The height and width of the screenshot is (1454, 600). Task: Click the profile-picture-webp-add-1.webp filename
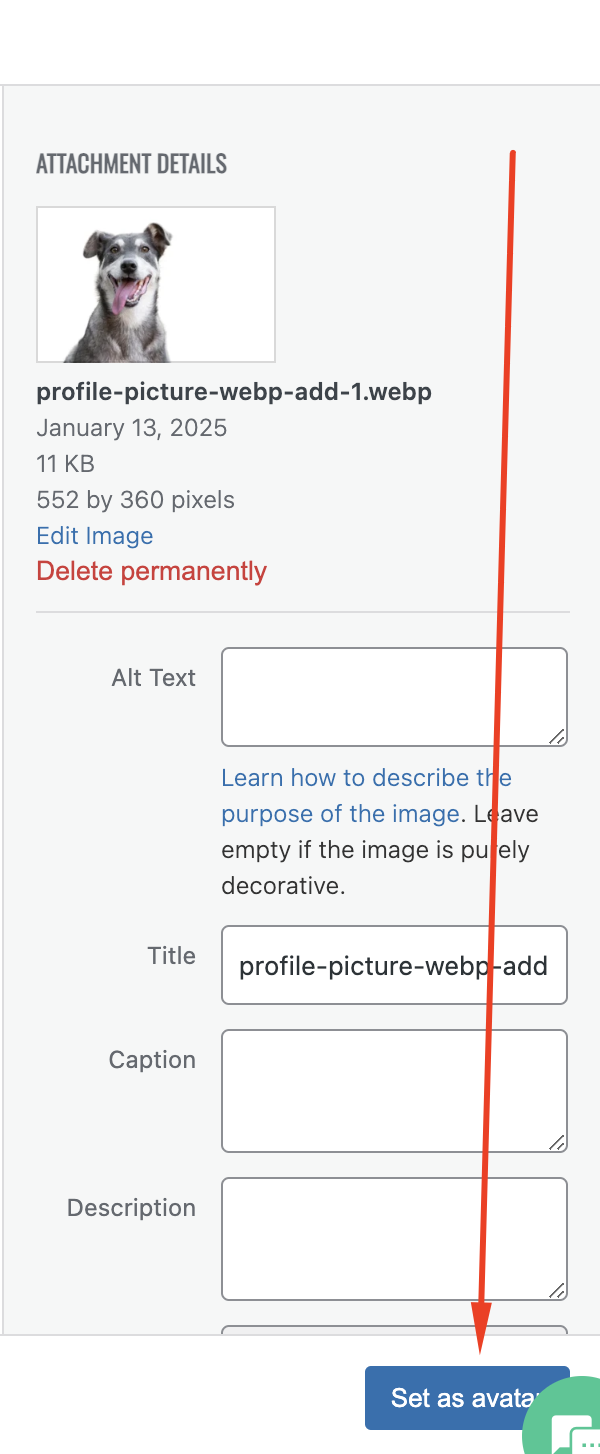coord(234,392)
